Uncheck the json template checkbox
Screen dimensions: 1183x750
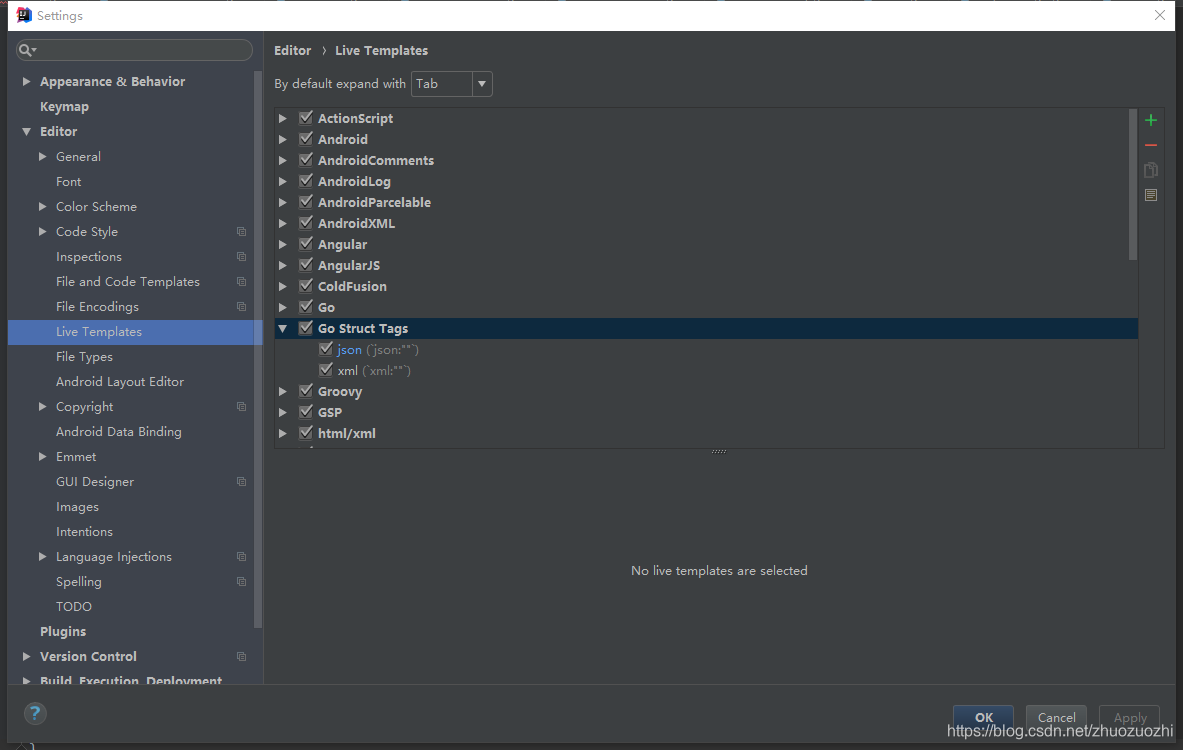click(325, 349)
